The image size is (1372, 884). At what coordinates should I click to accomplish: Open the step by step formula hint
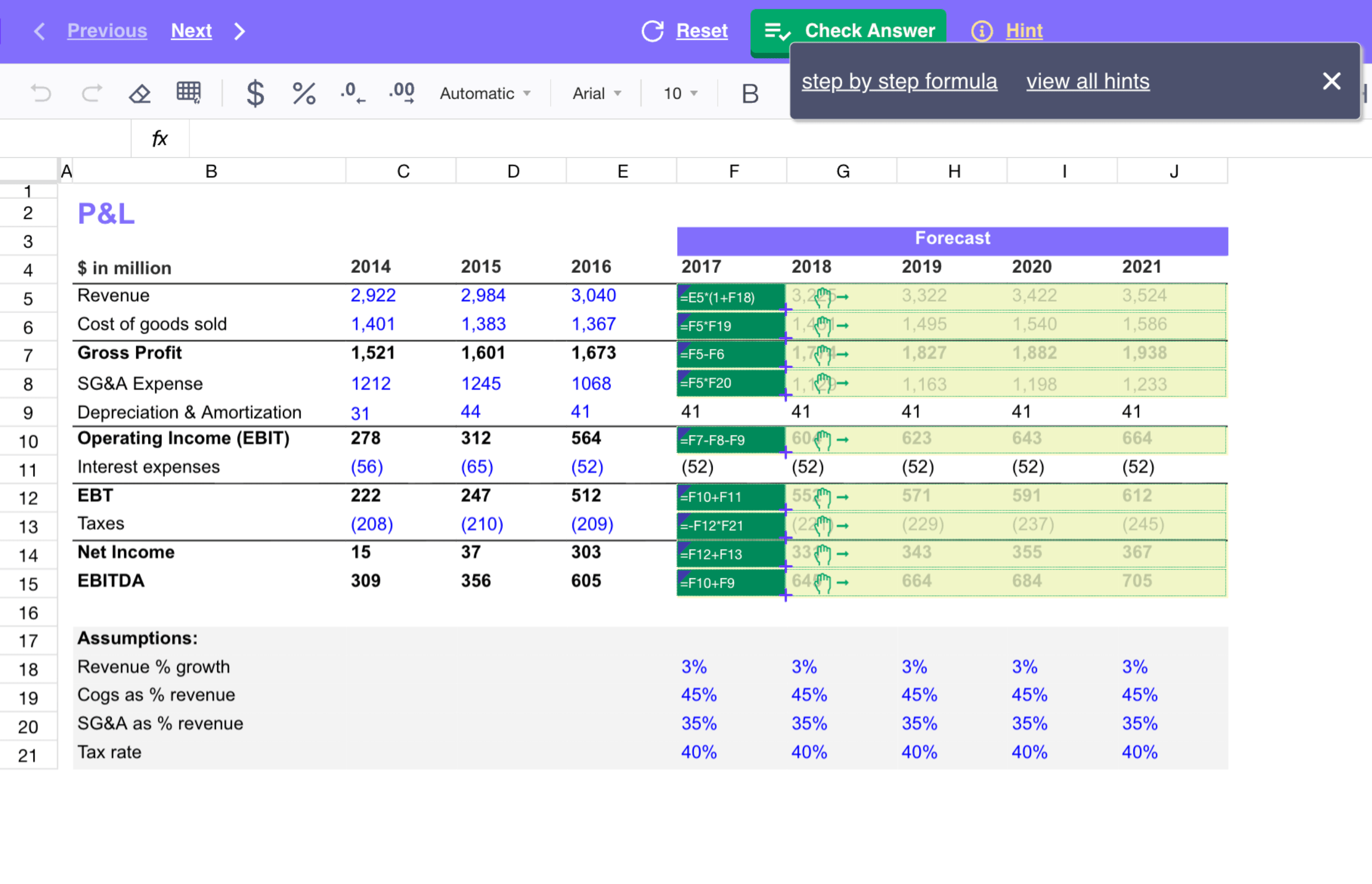click(899, 82)
